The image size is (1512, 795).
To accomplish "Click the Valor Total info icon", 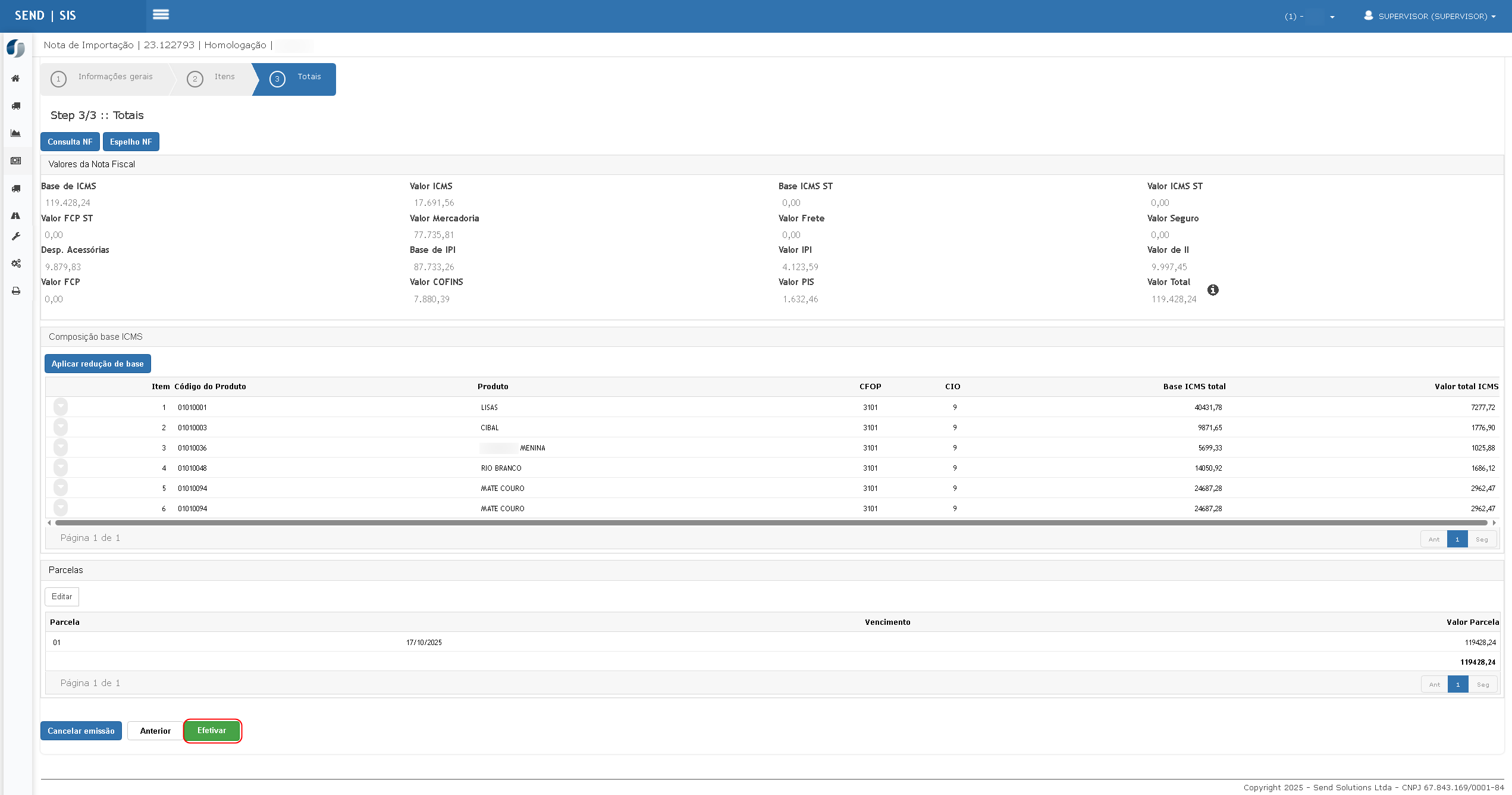I will coord(1213,290).
